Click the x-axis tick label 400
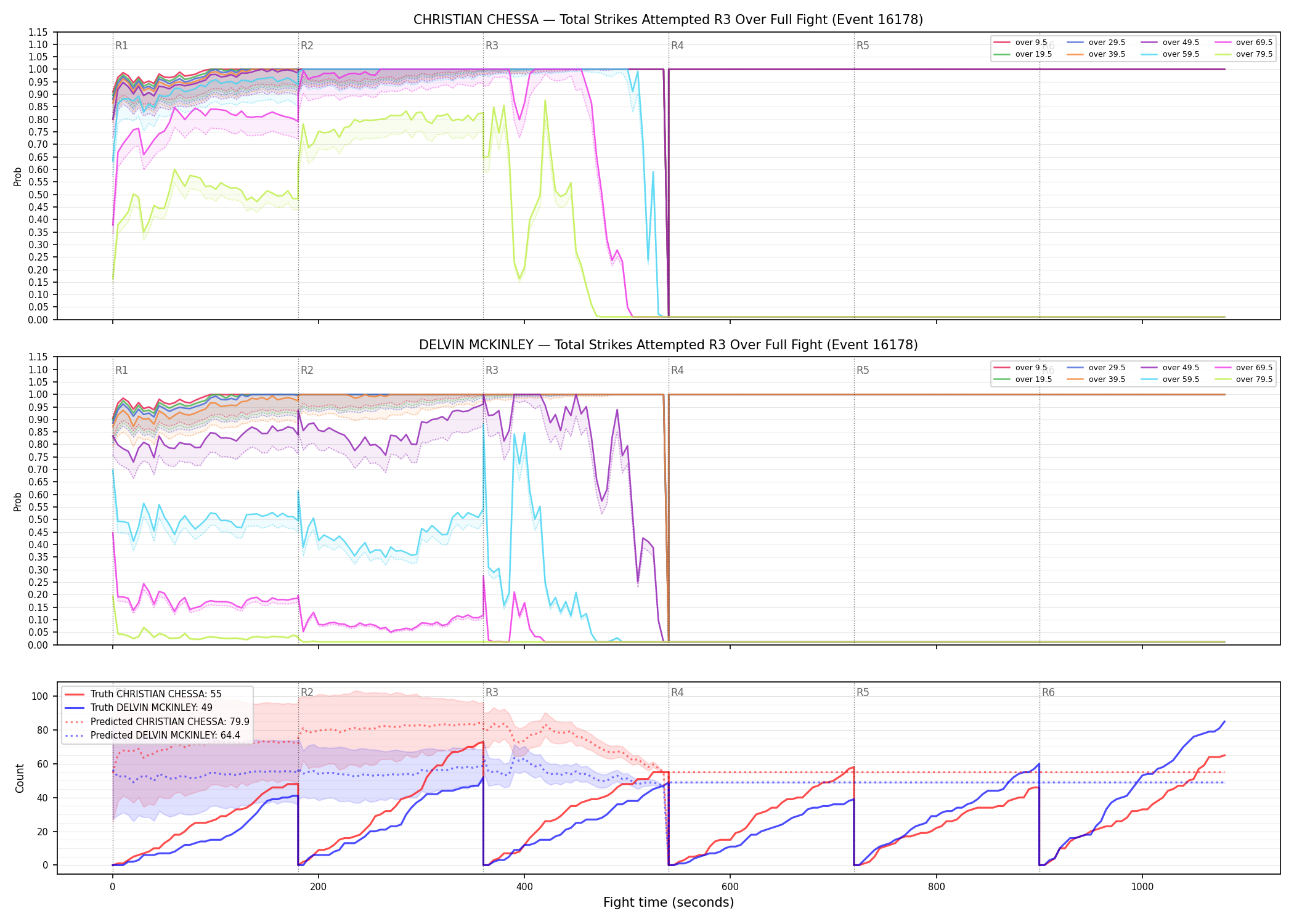 [x=524, y=887]
